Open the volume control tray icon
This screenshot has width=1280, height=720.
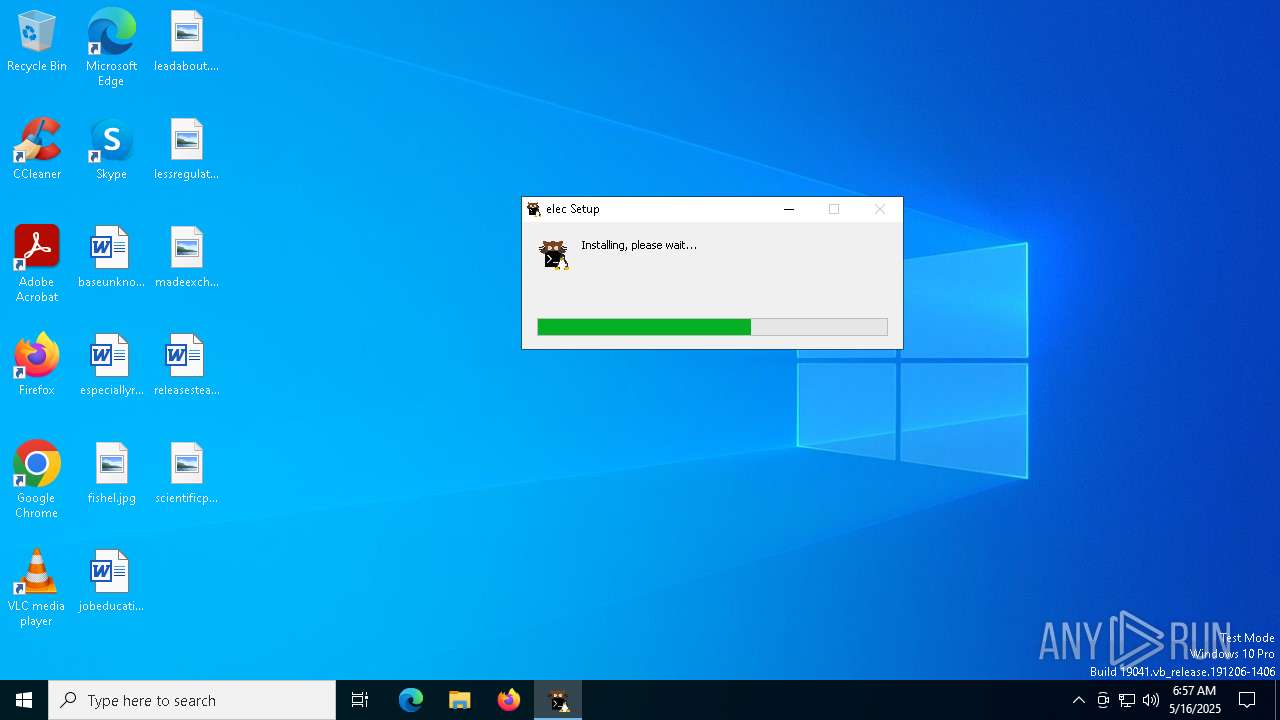point(1151,700)
